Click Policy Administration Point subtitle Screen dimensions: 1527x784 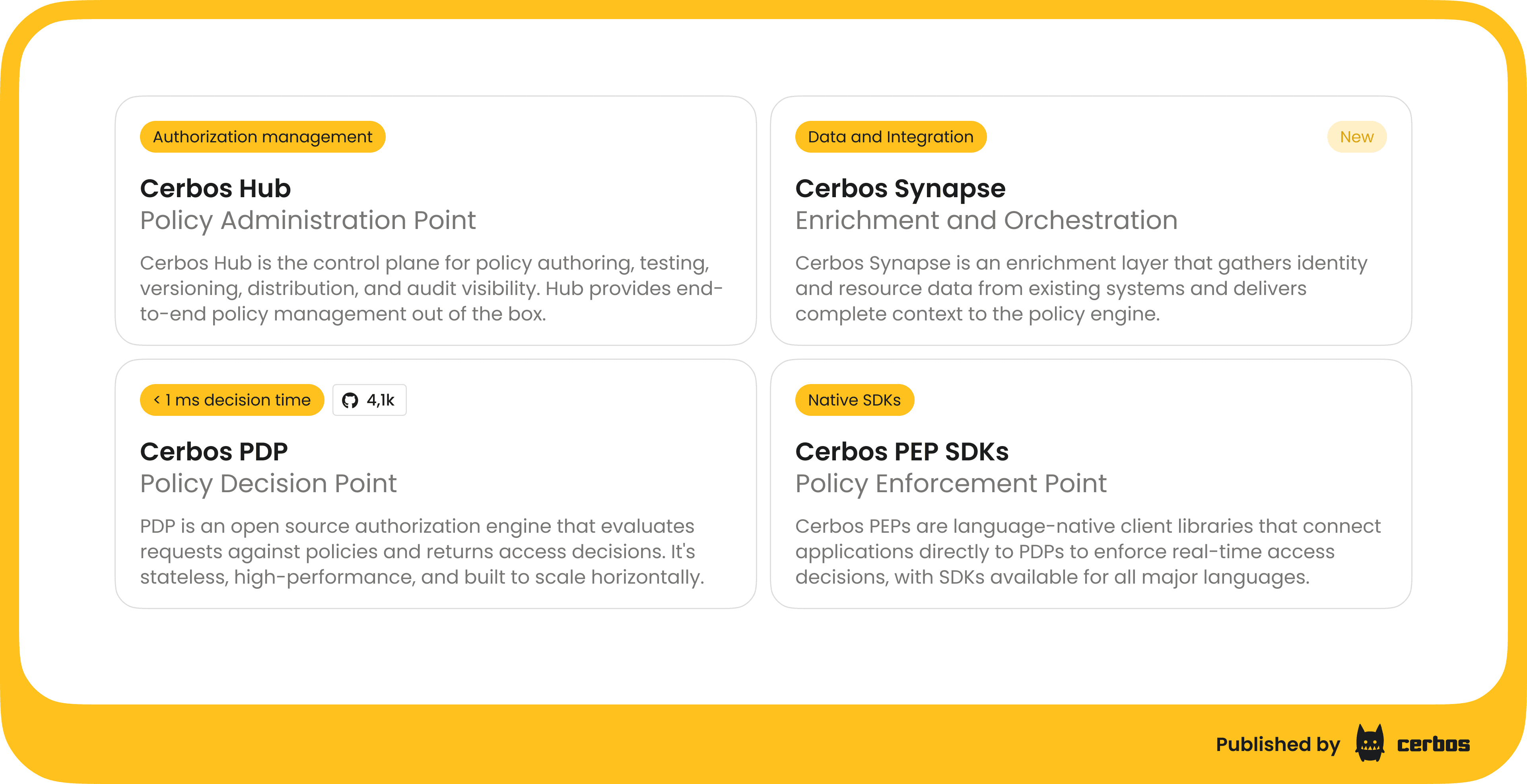click(x=308, y=220)
